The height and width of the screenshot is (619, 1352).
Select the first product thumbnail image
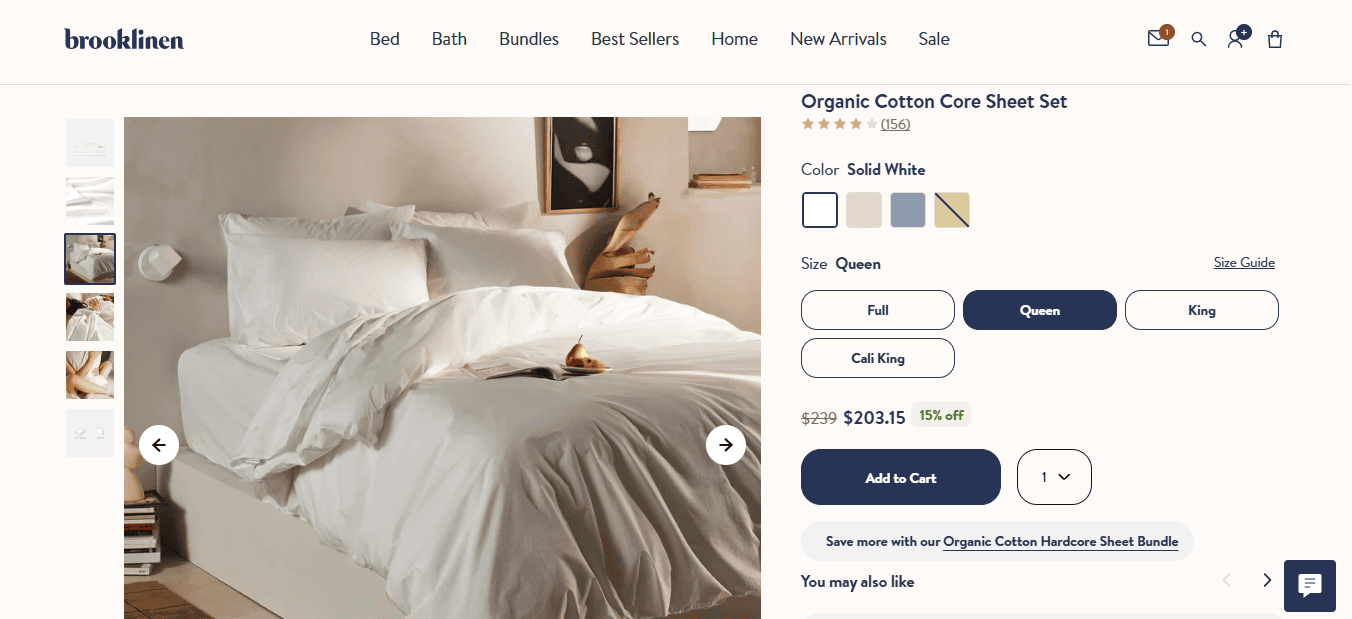(90, 143)
